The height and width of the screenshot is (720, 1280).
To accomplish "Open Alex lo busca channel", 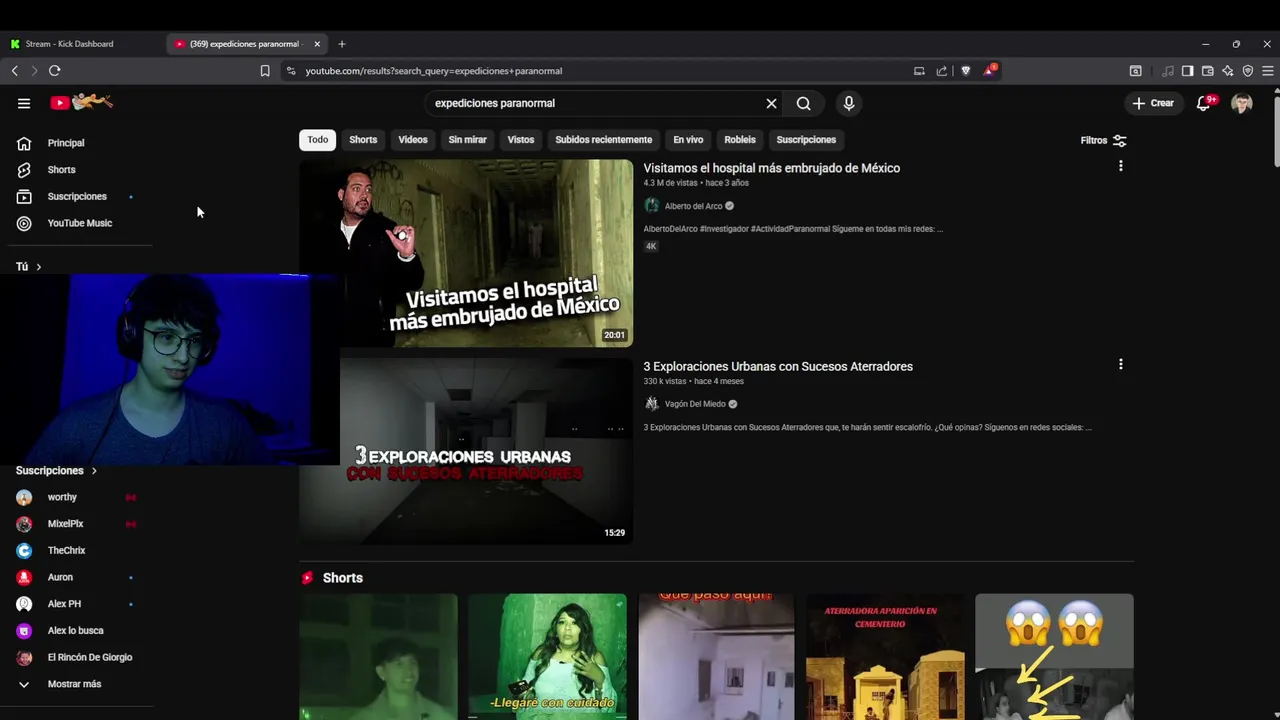I will point(76,631).
